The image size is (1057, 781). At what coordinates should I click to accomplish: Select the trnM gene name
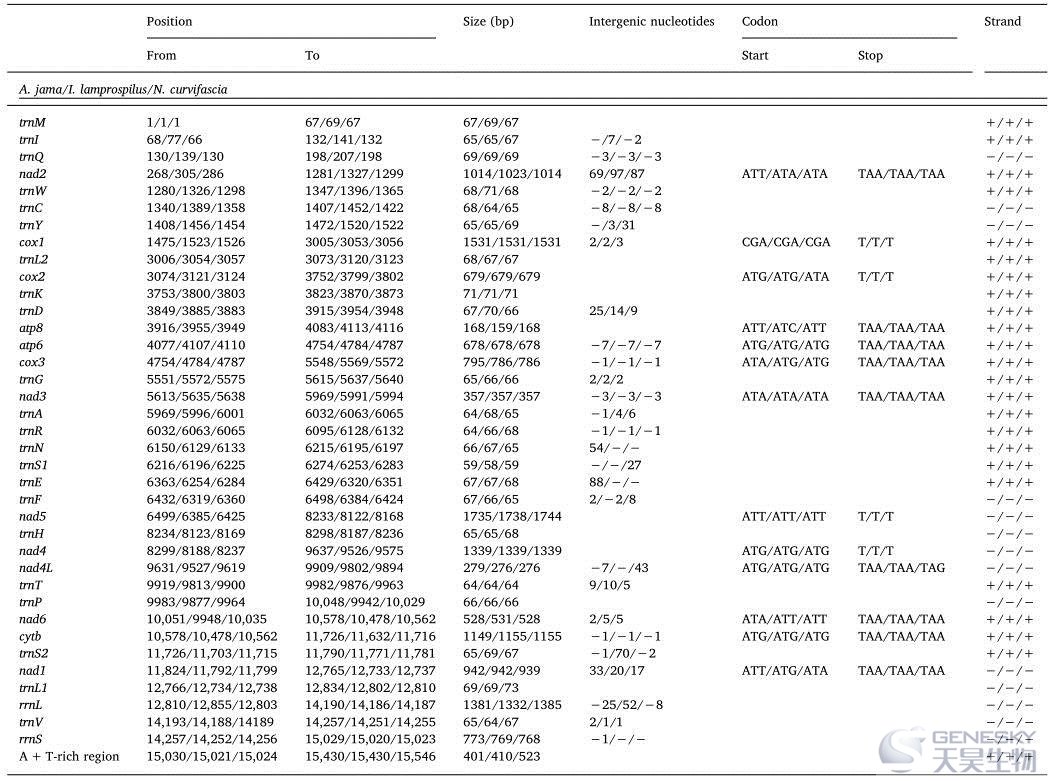32,123
